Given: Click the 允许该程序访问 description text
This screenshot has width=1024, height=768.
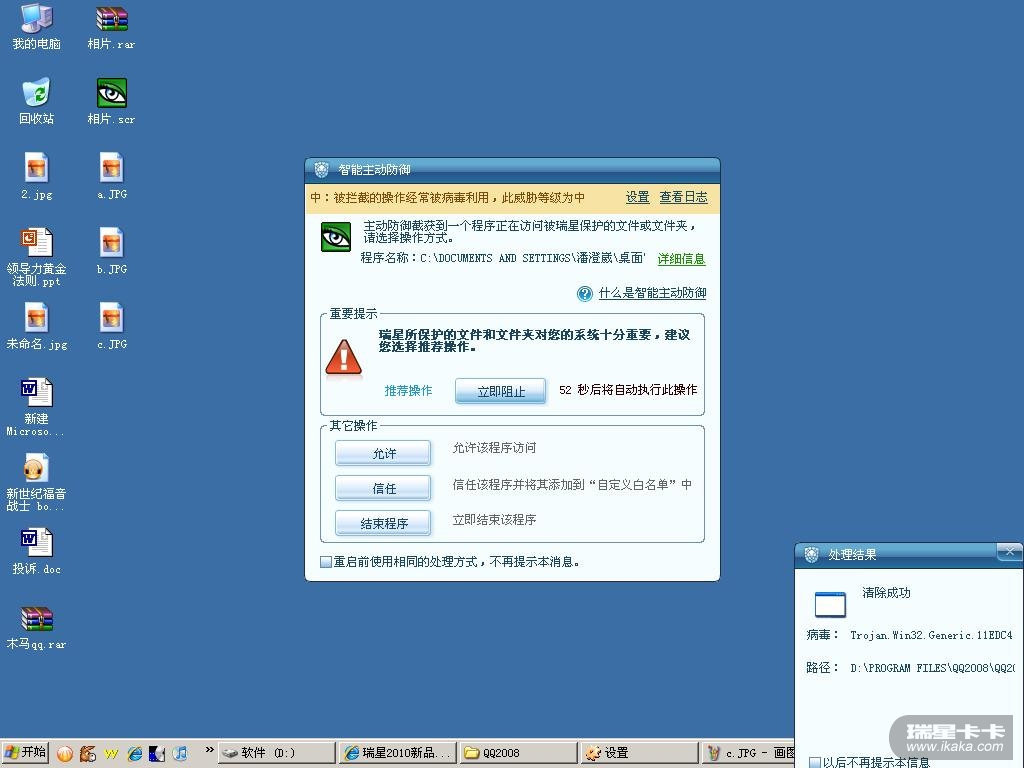Looking at the screenshot, I should [494, 447].
